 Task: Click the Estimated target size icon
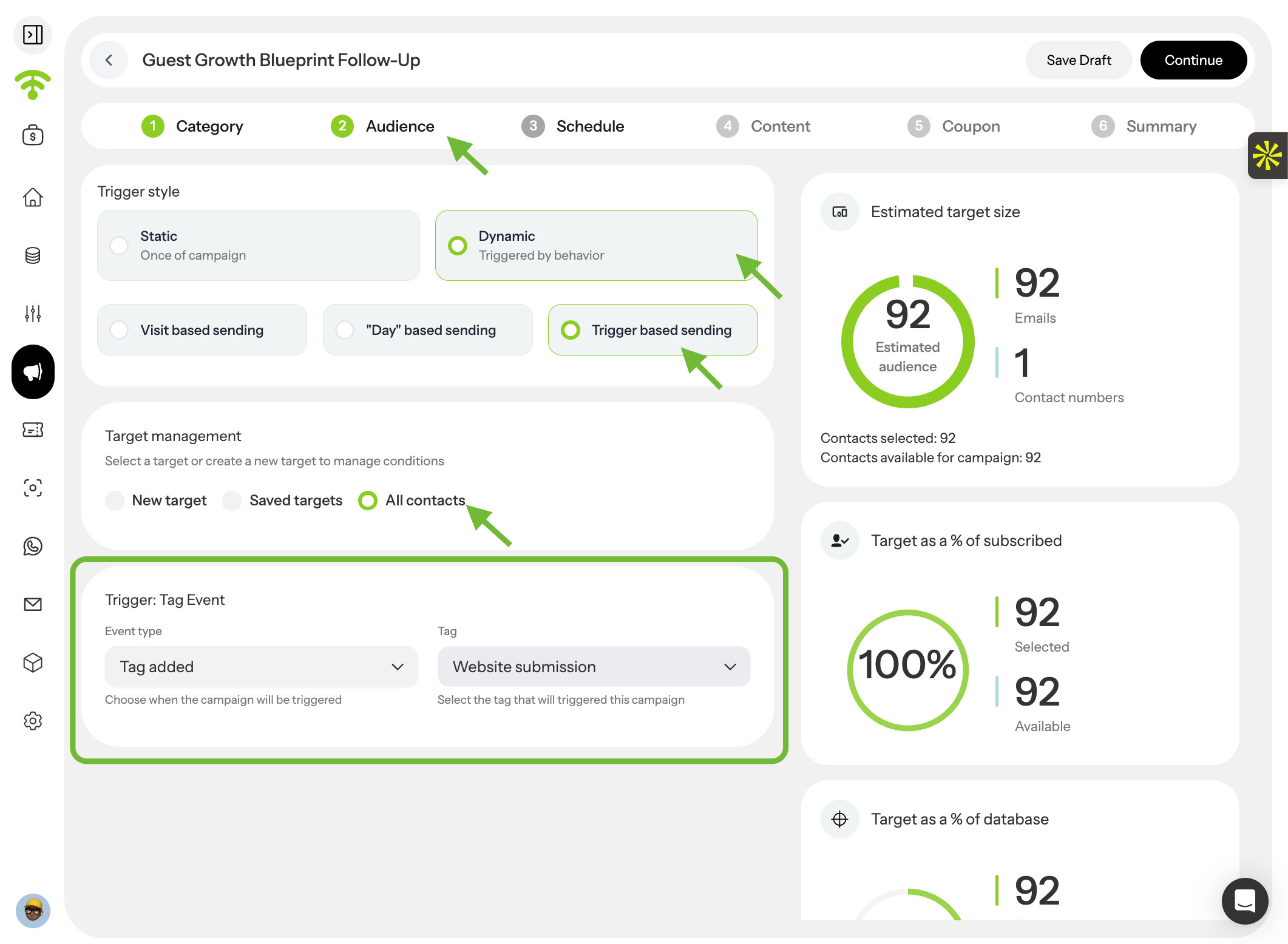coord(840,212)
